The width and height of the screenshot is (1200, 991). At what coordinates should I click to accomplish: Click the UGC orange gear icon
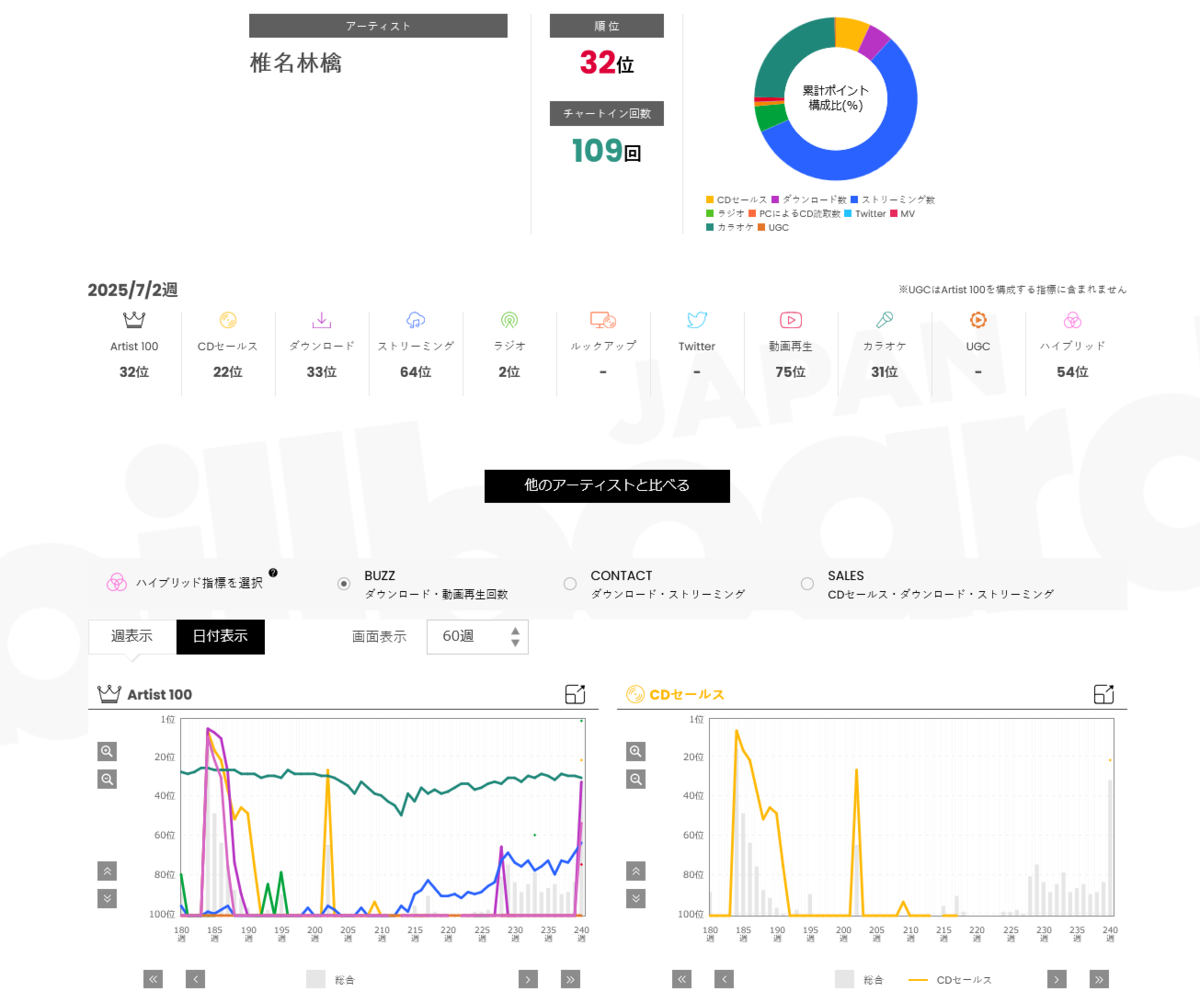[978, 320]
